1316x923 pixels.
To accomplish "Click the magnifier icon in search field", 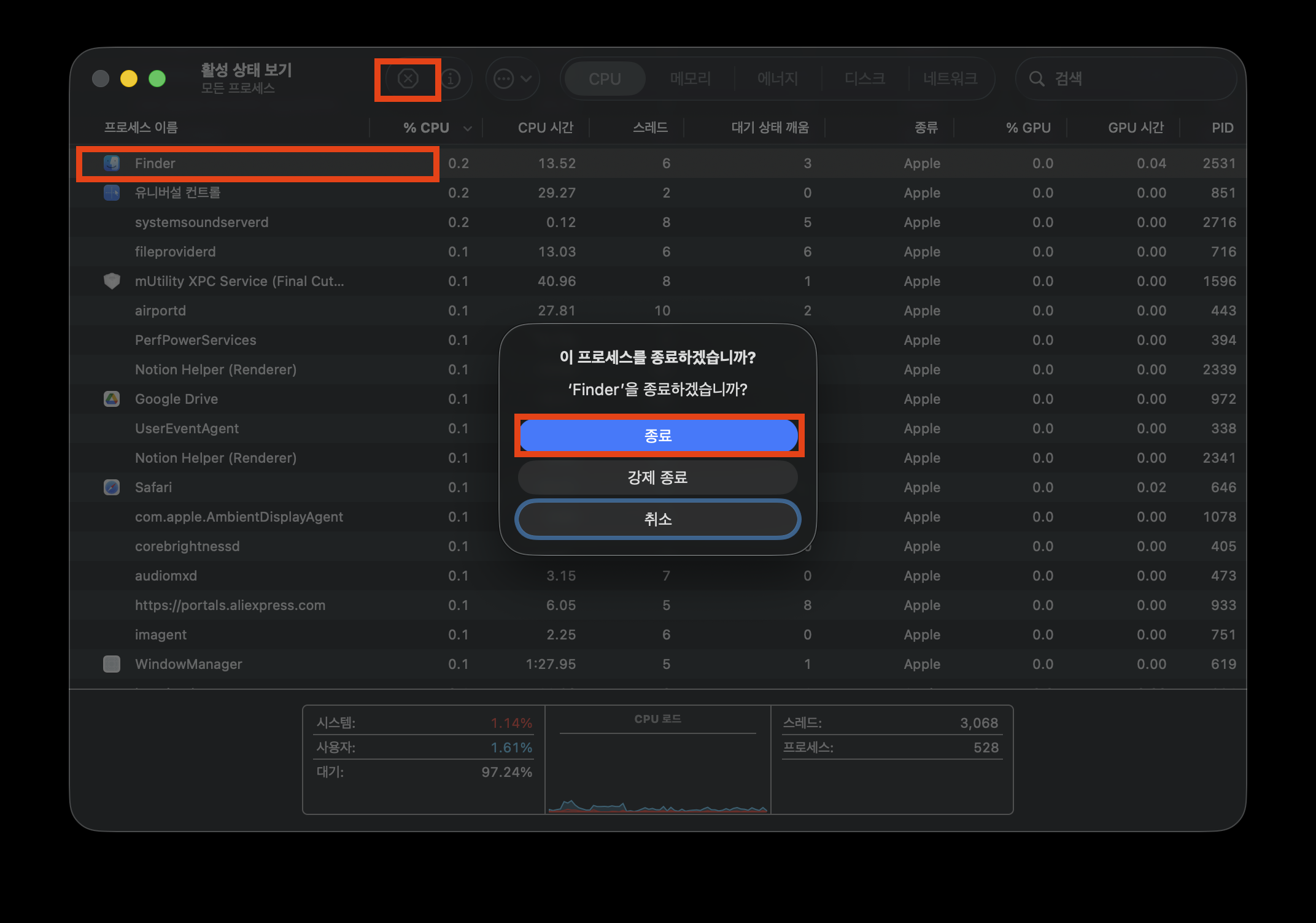I will (x=1036, y=79).
